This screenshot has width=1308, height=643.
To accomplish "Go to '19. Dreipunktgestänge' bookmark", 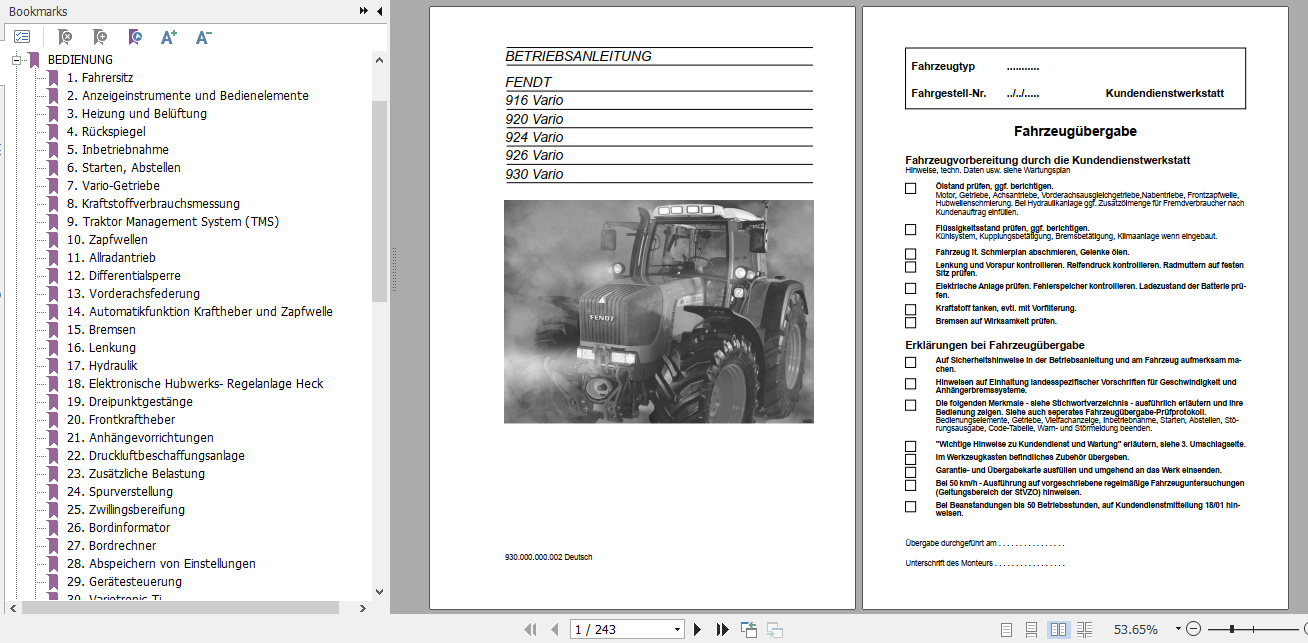I will (x=130, y=402).
